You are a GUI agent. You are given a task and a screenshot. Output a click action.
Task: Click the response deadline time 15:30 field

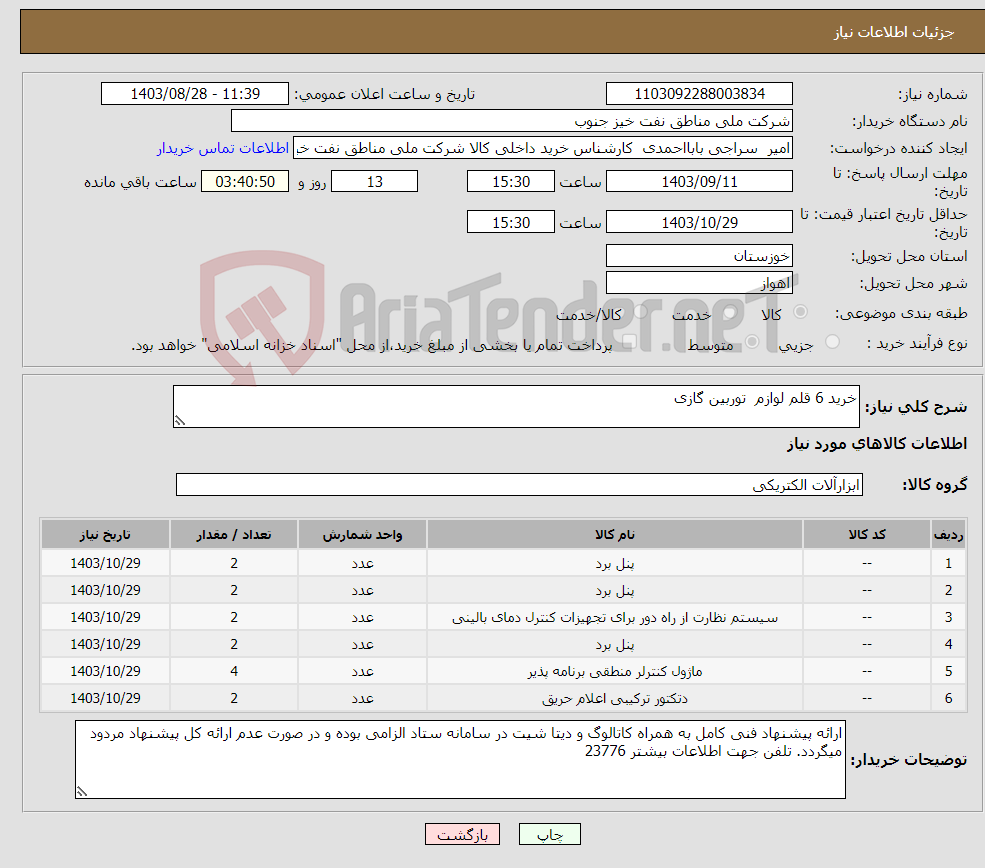511,182
